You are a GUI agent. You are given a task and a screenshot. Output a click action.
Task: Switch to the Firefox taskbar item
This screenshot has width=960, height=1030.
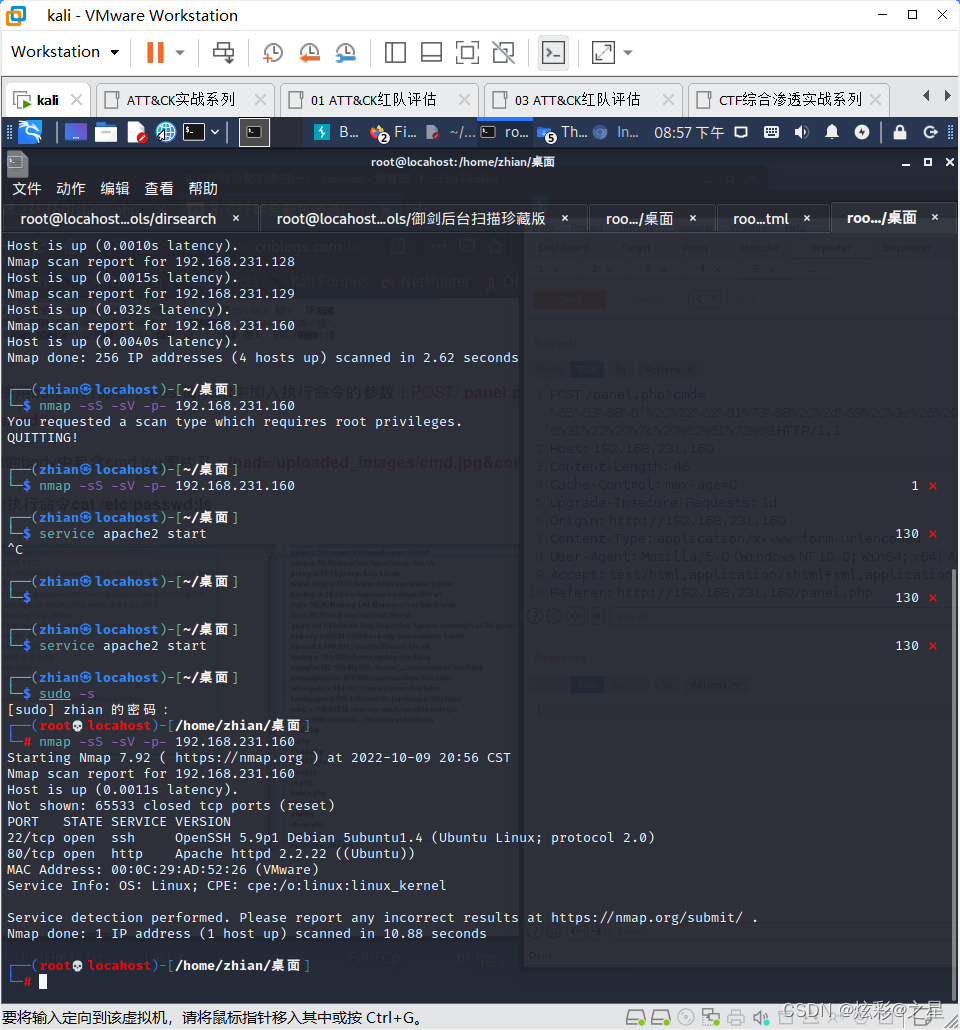tap(393, 132)
